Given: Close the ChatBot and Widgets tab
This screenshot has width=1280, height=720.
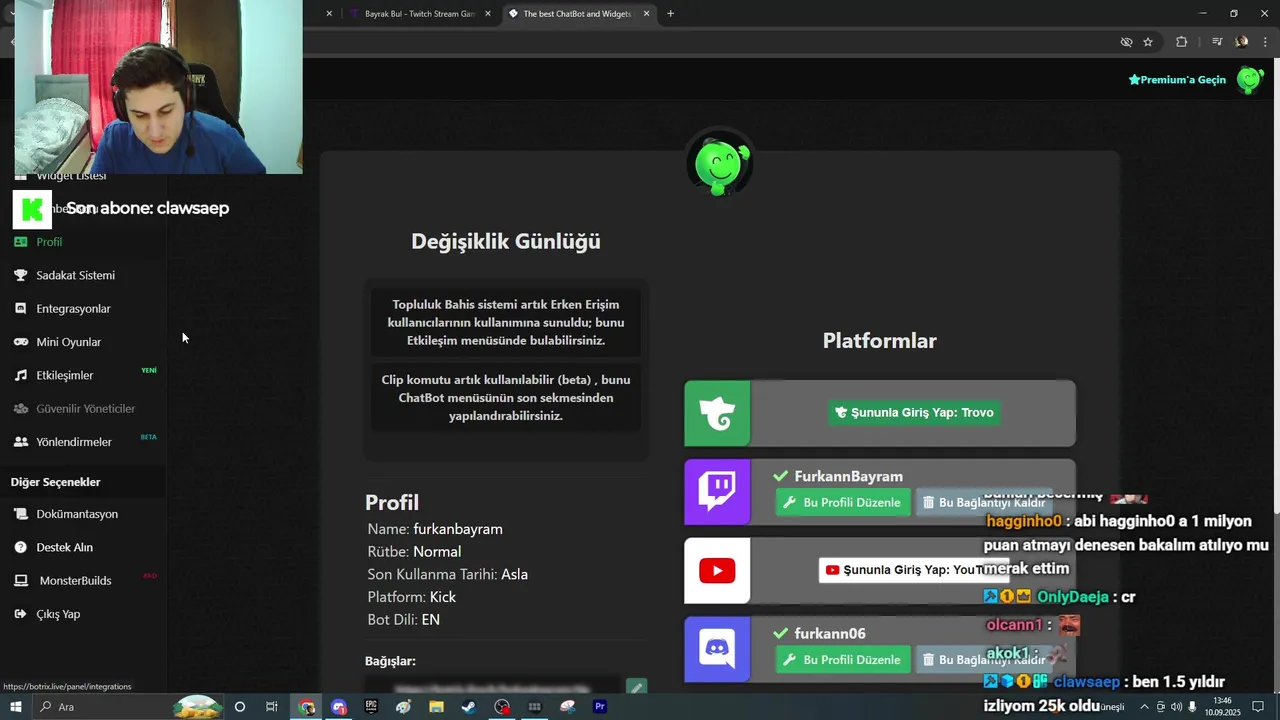Looking at the screenshot, I should 646,14.
